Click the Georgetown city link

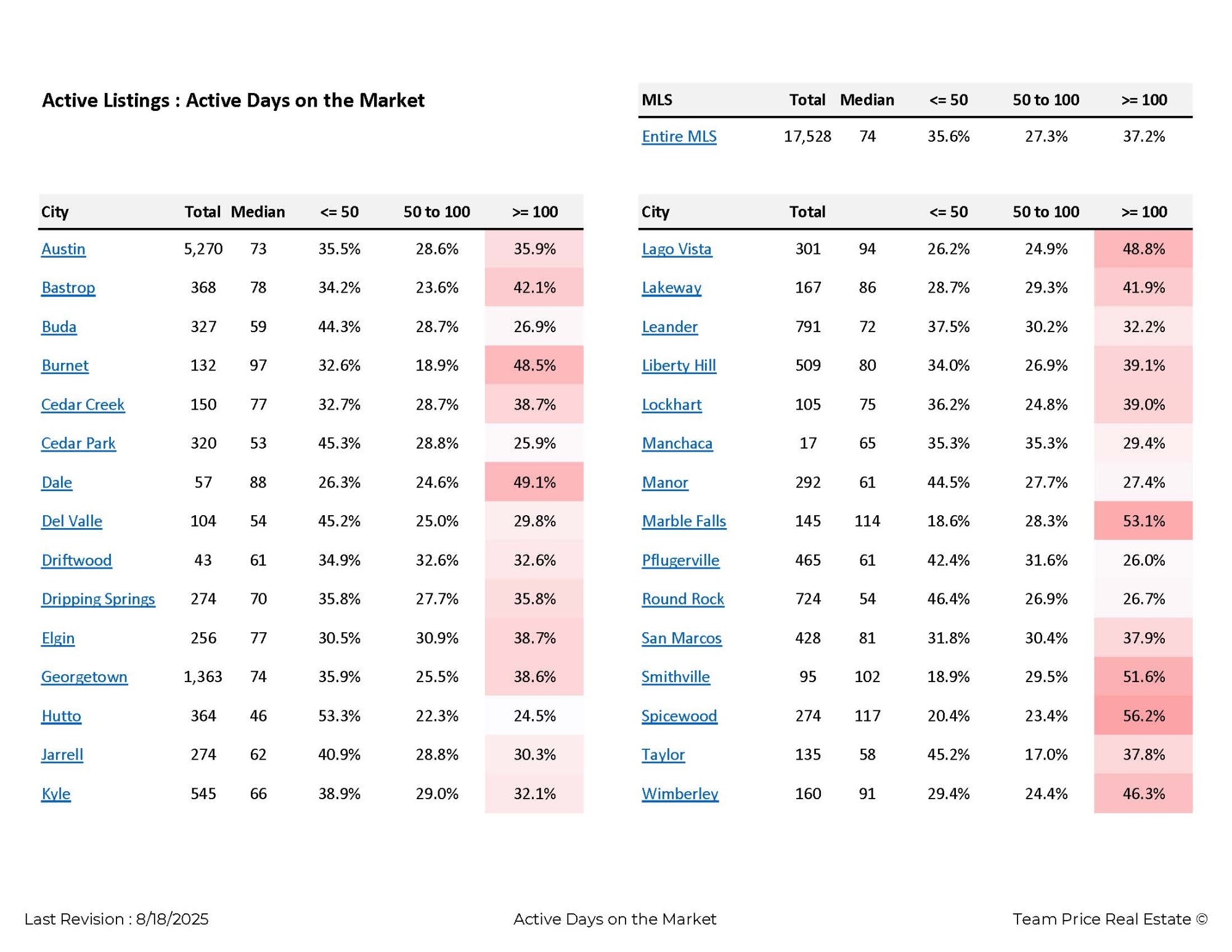pyautogui.click(x=84, y=677)
